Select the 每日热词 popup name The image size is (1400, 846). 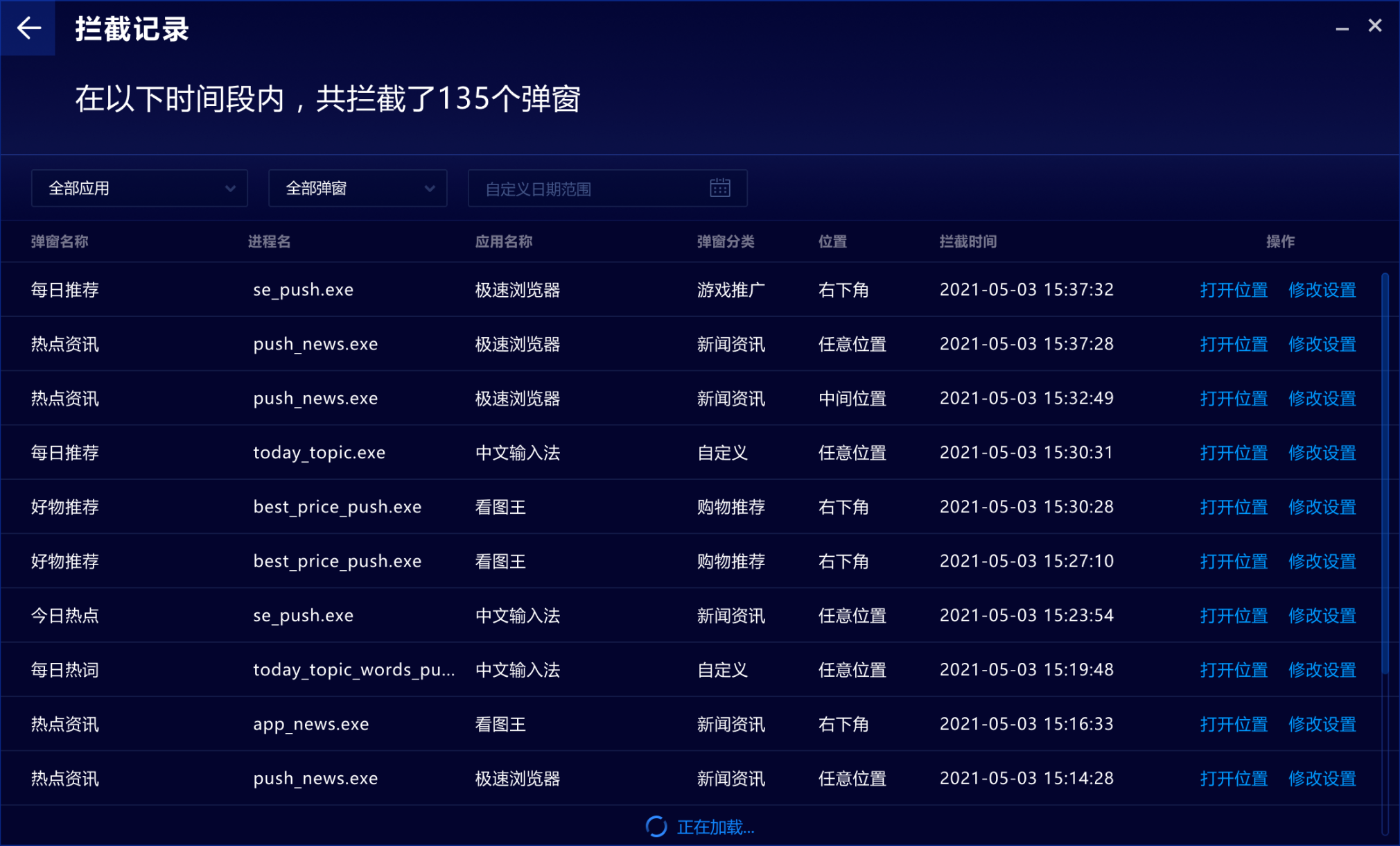tap(65, 670)
